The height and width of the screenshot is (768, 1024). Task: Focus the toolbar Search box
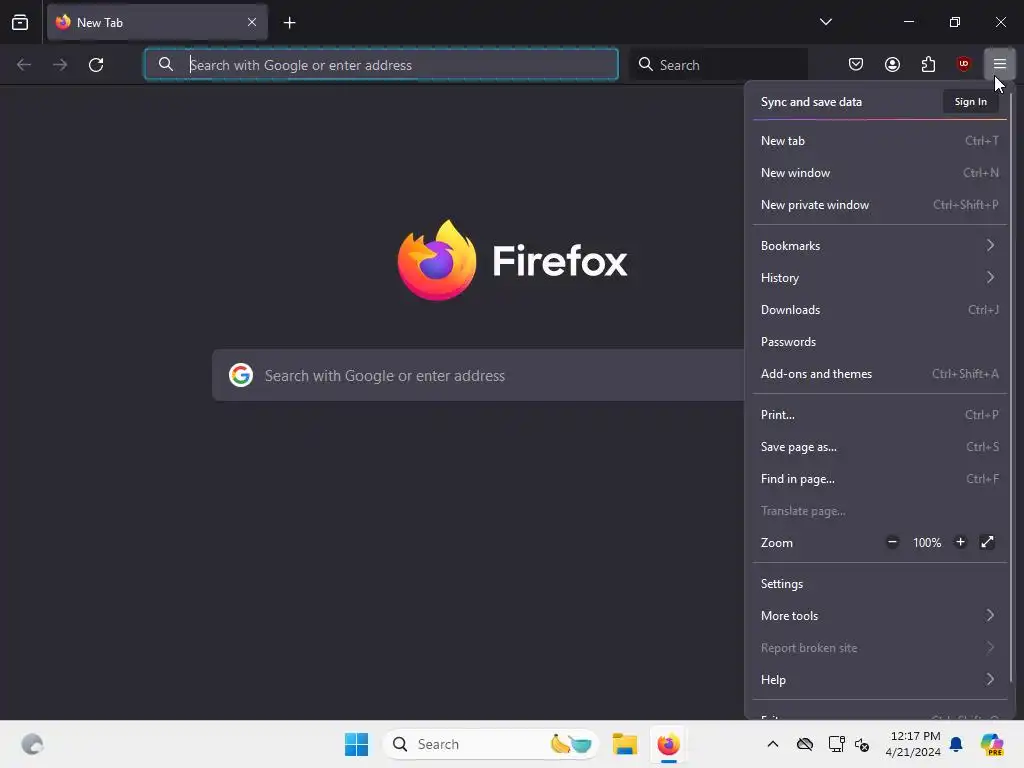(718, 65)
